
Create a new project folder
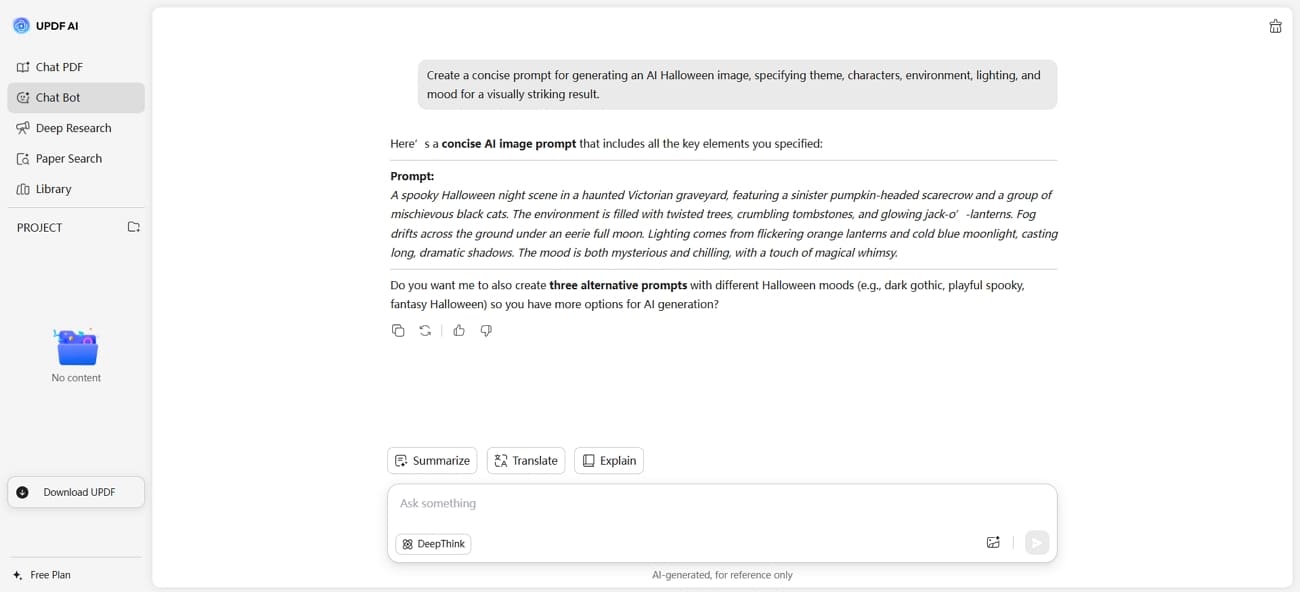tap(133, 227)
